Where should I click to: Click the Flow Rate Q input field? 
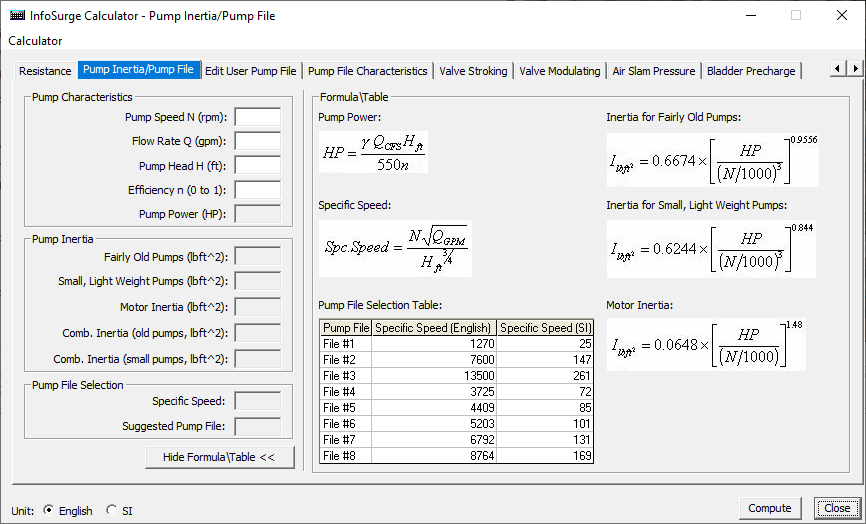coord(258,141)
